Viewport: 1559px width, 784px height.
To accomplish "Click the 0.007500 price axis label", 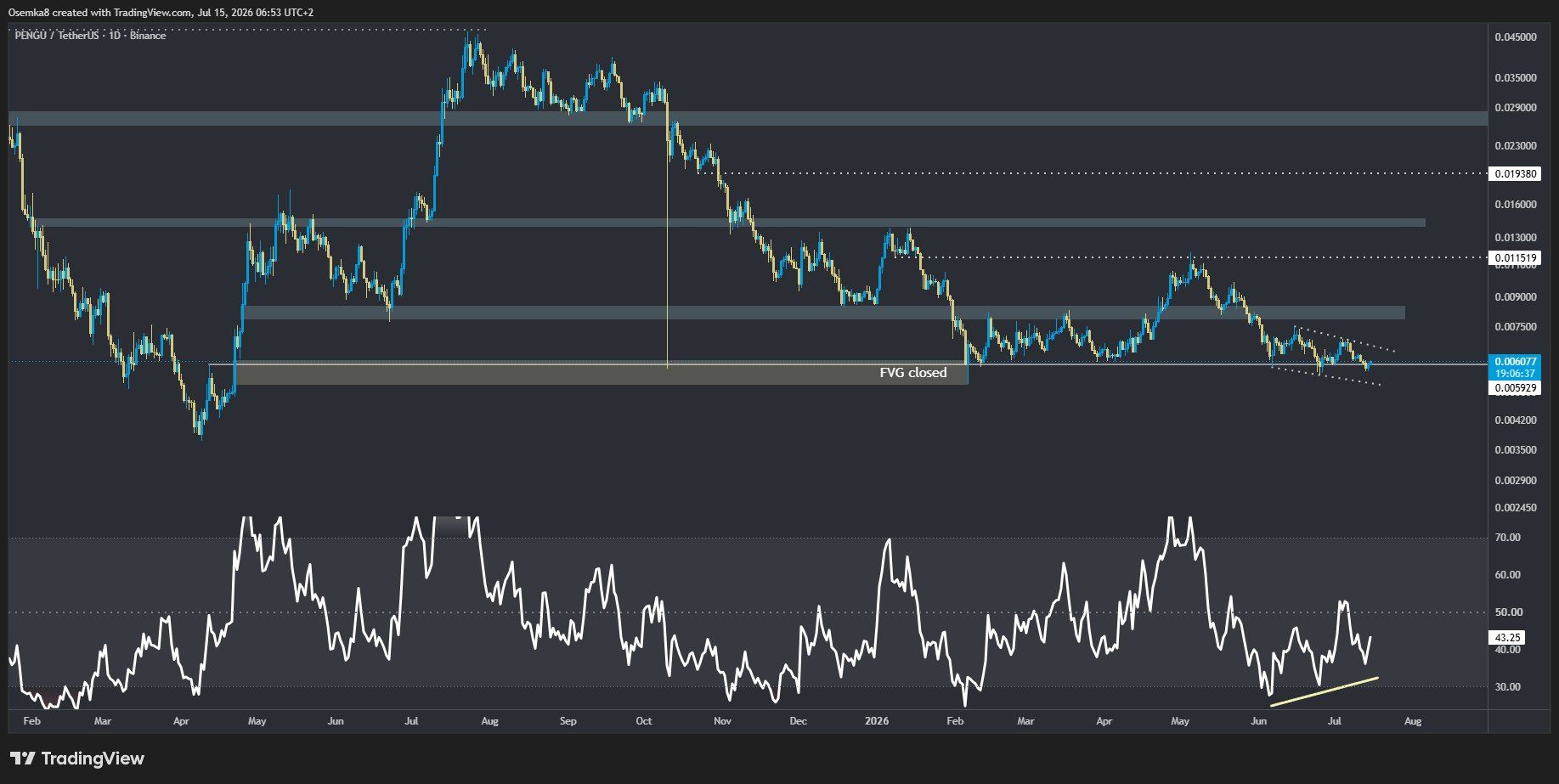I will tap(1515, 327).
